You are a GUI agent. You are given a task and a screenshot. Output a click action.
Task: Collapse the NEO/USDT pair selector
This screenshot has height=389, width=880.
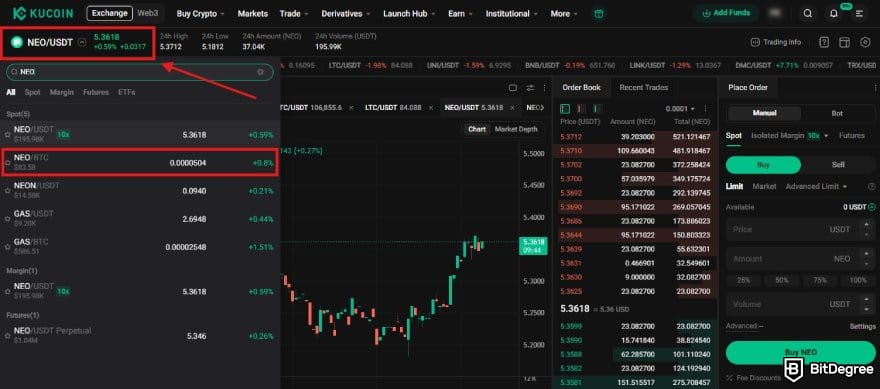pyautogui.click(x=82, y=42)
